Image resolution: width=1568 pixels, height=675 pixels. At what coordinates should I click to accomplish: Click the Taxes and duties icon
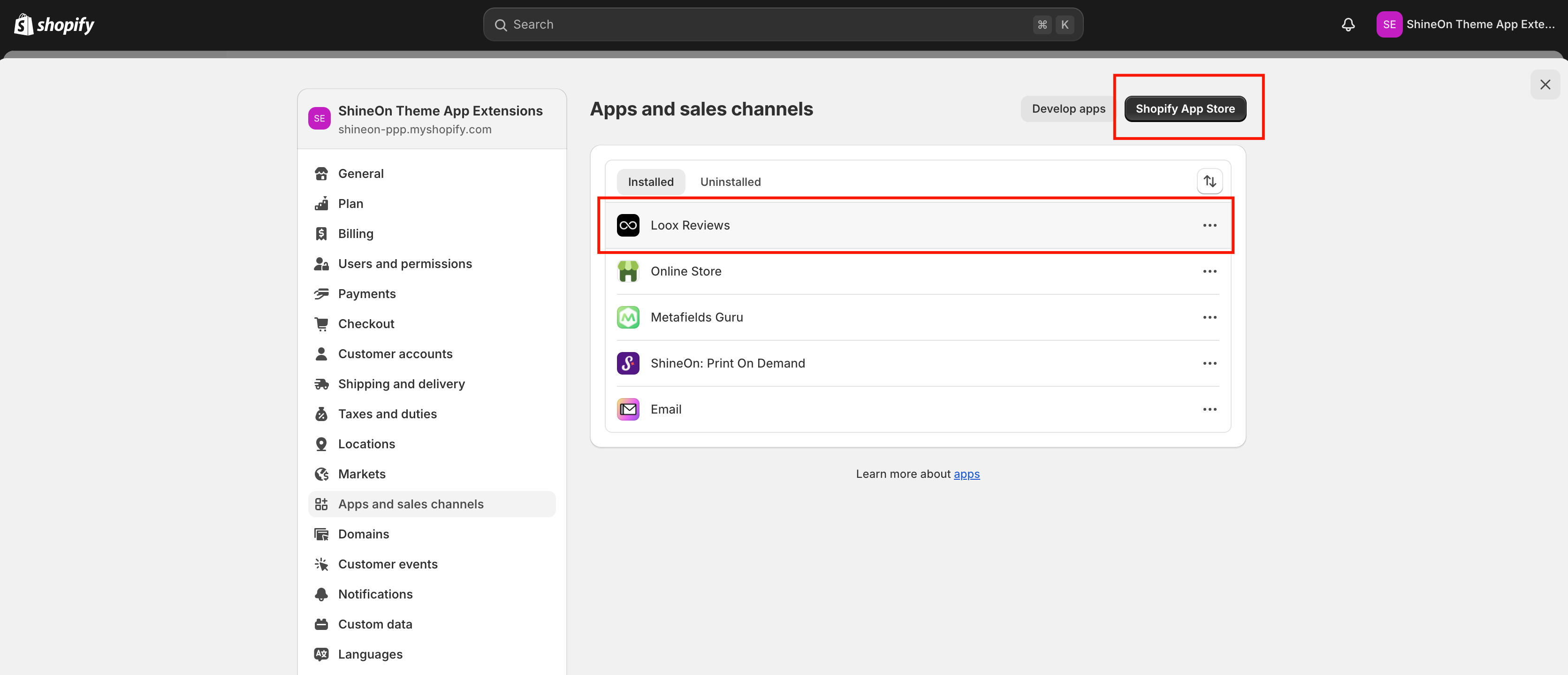pos(321,414)
